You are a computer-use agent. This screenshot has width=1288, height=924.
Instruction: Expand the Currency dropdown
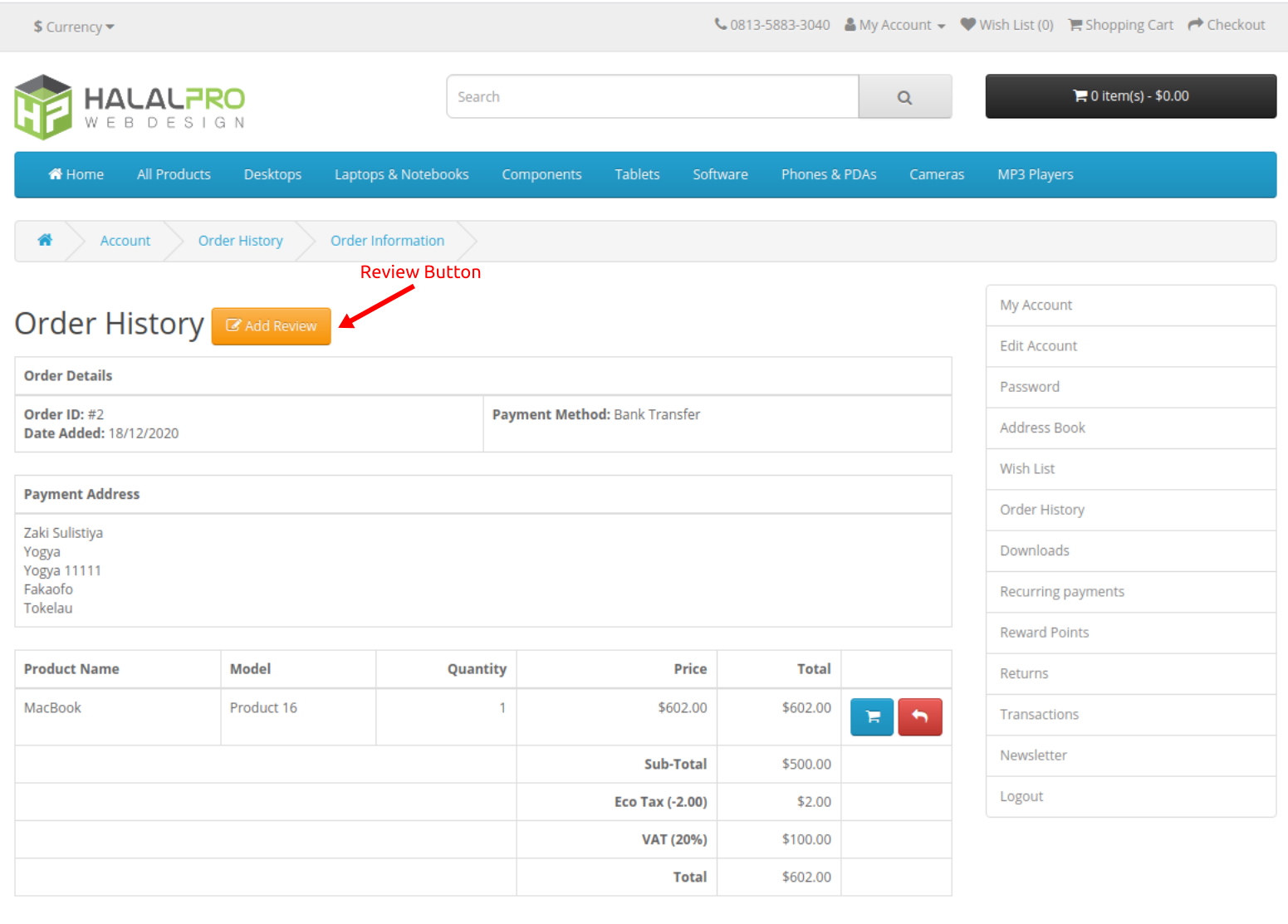[x=74, y=27]
